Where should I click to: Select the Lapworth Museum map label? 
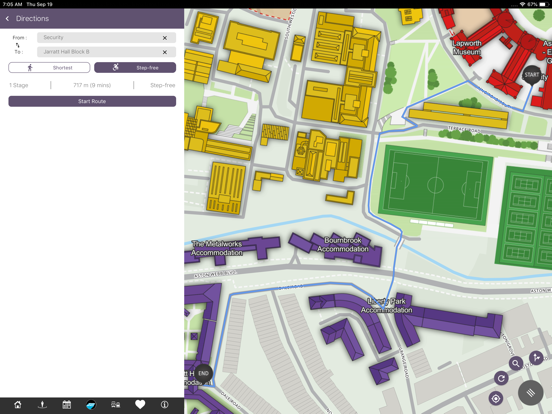coord(467,48)
